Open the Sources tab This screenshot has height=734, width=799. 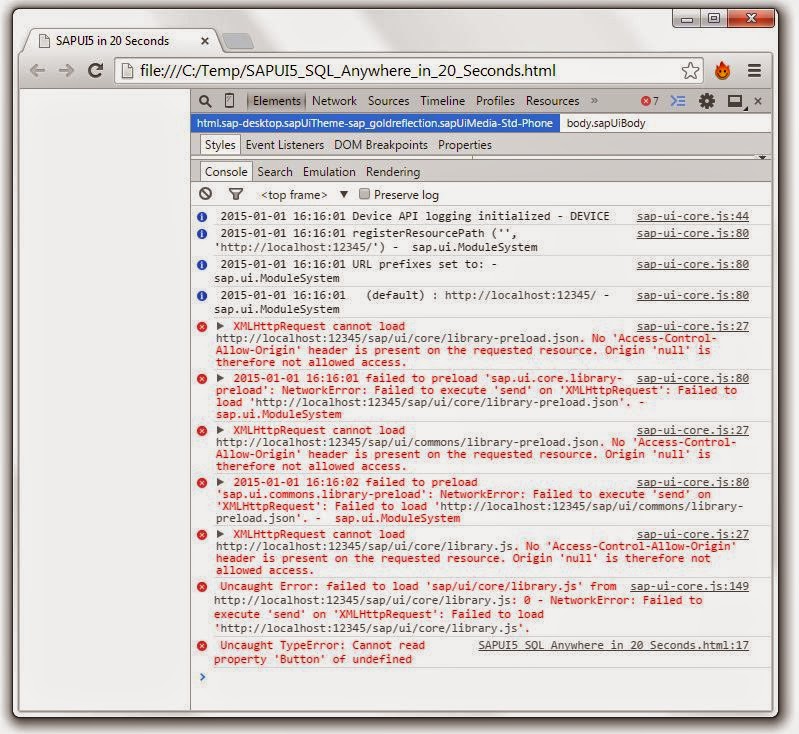pyautogui.click(x=388, y=101)
